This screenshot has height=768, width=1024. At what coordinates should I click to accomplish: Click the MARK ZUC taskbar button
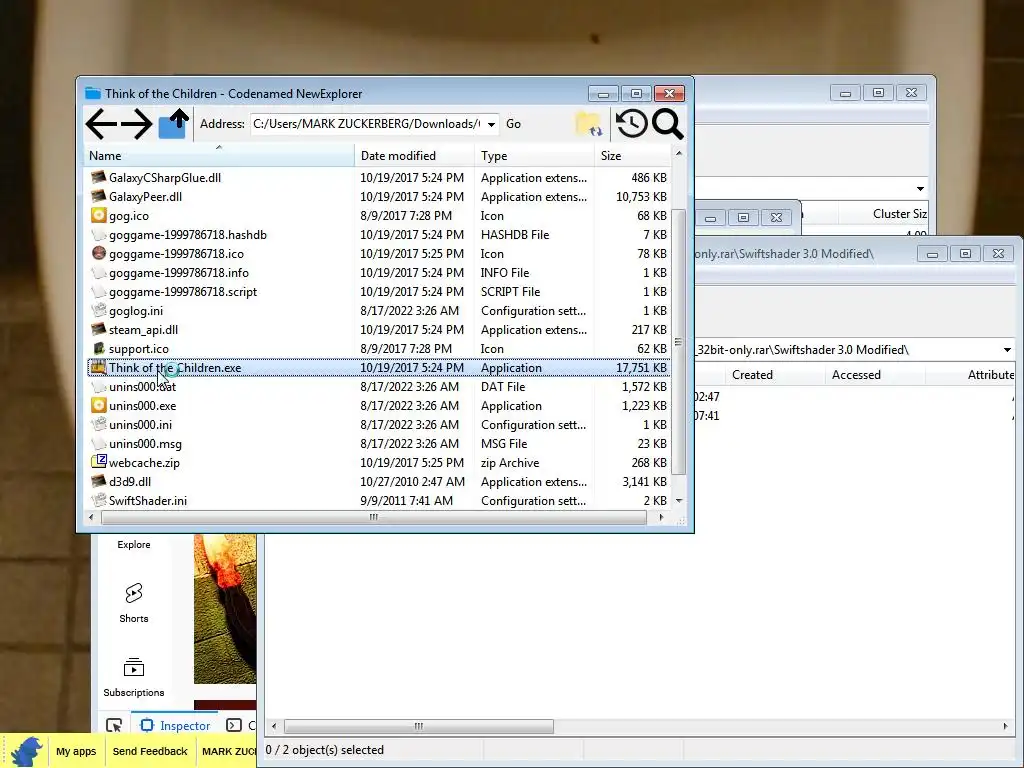coord(227,751)
